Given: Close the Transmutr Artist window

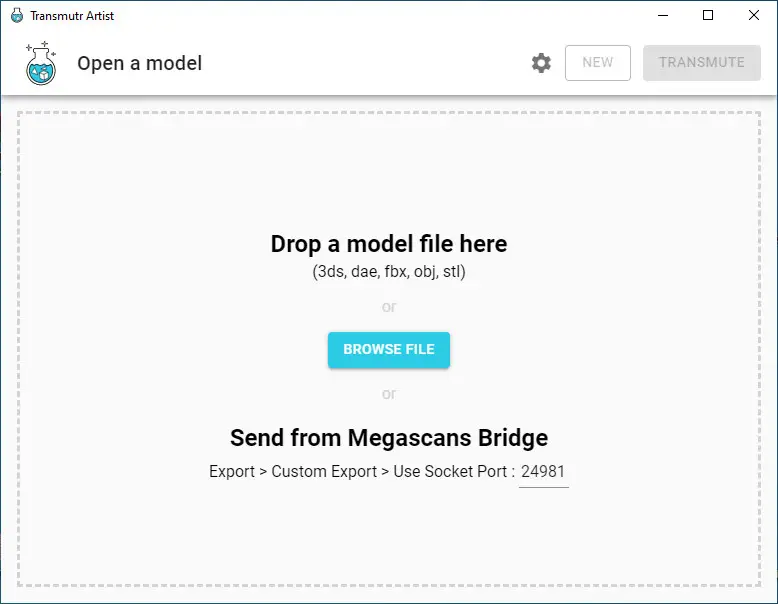Looking at the screenshot, I should pyautogui.click(x=754, y=15).
